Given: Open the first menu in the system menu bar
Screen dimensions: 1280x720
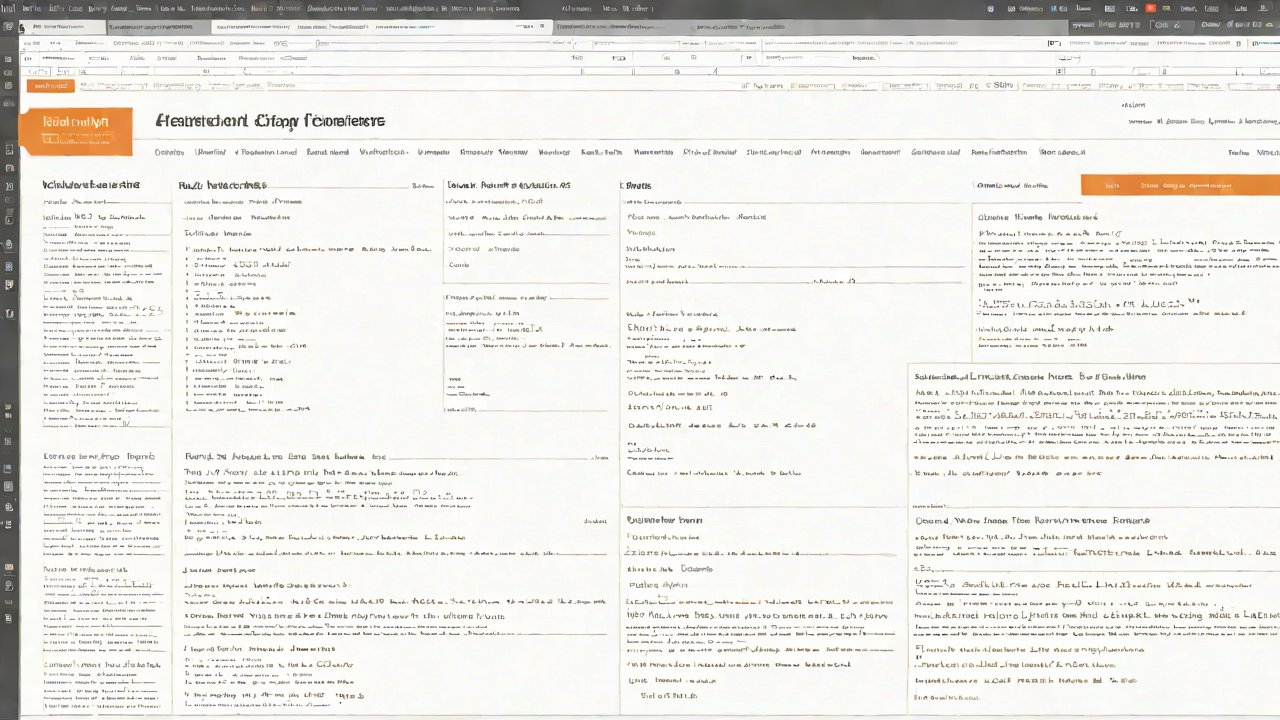Looking at the screenshot, I should [32, 8].
